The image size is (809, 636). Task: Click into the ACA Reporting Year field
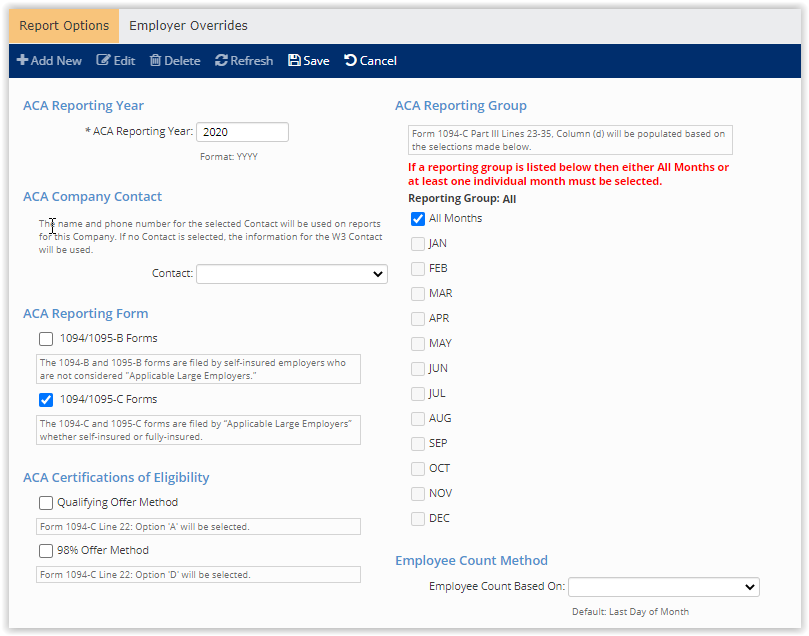point(242,132)
